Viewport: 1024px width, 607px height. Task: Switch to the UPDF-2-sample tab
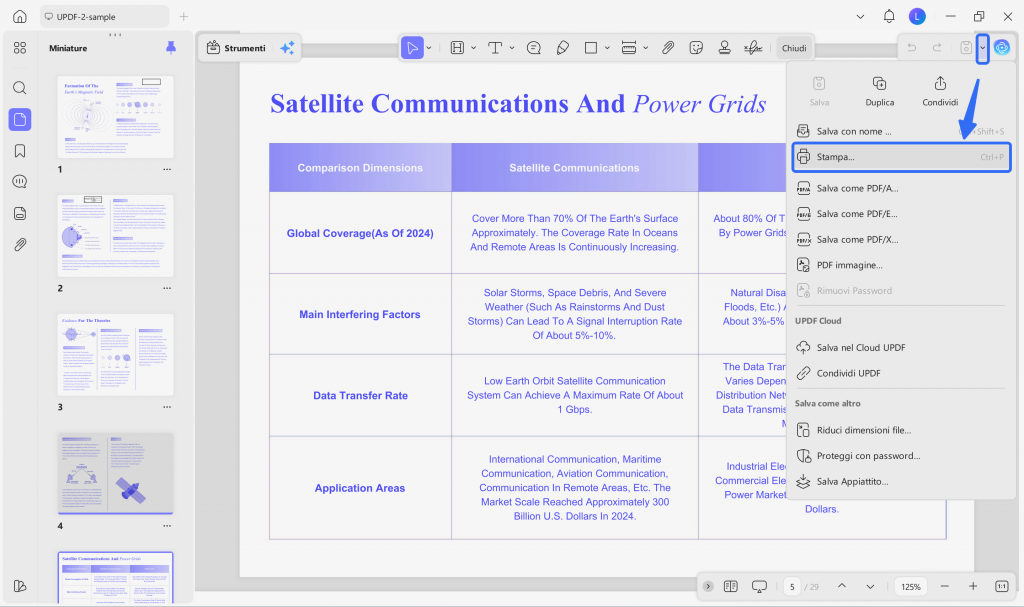104,17
